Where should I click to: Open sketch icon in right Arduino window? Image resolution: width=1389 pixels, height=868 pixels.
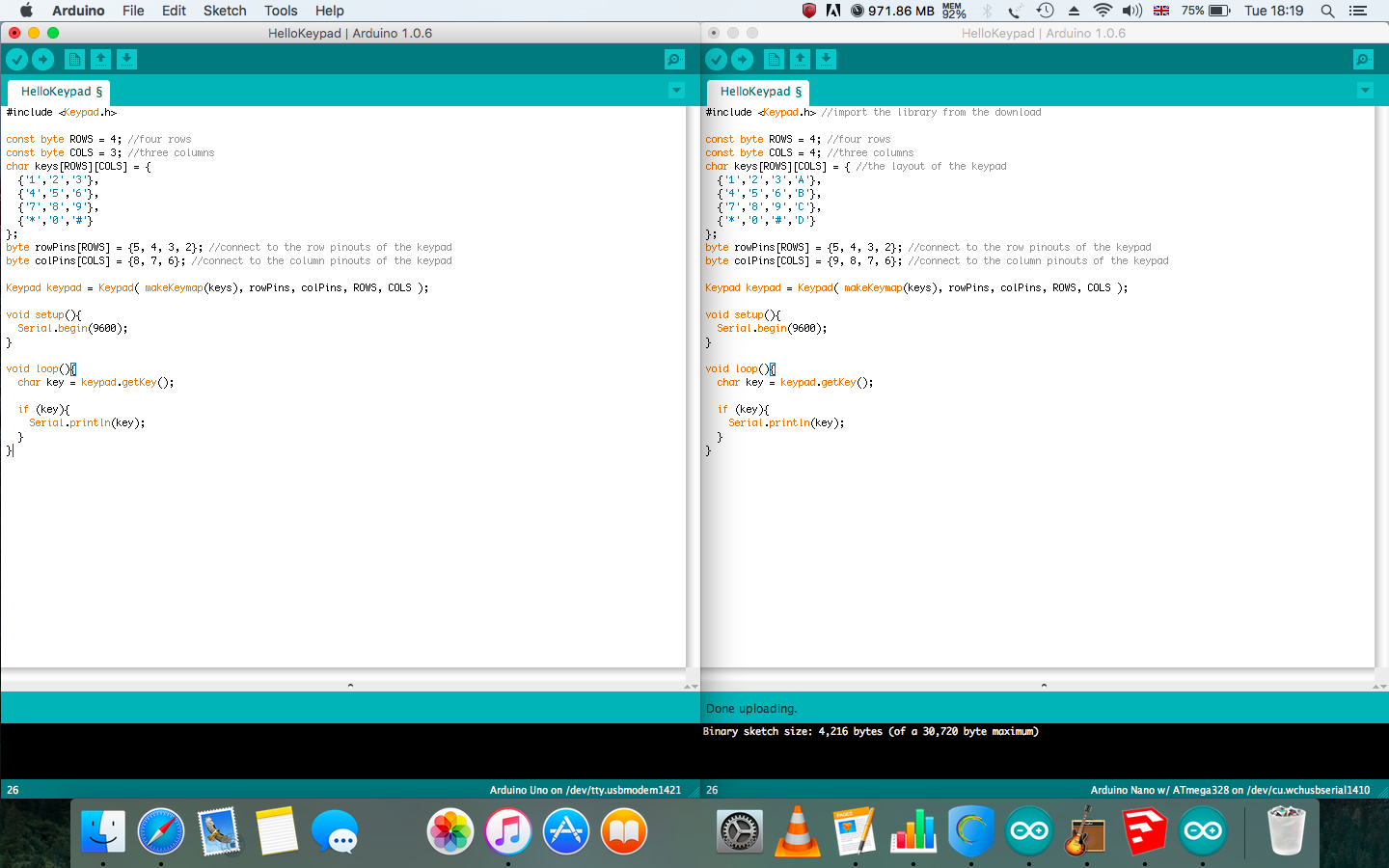pos(800,60)
